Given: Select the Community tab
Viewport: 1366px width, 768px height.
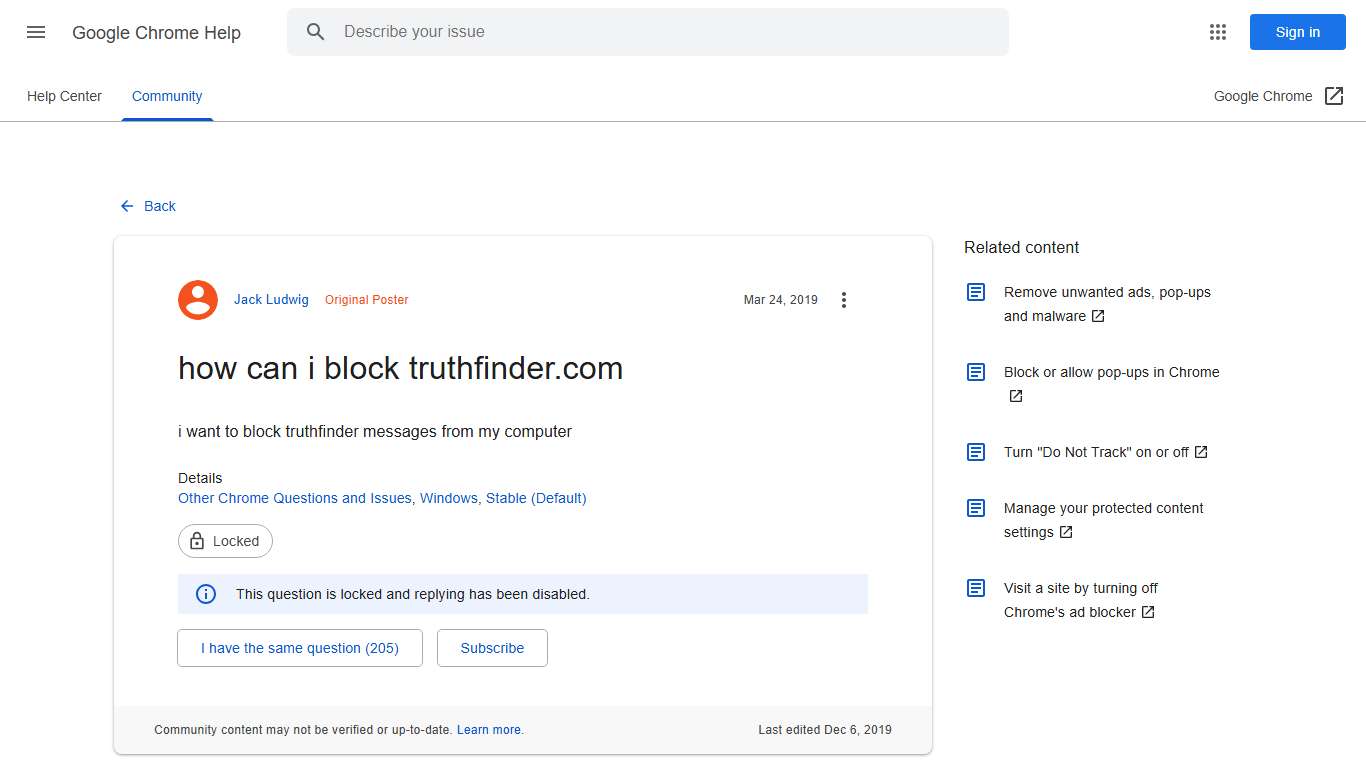Looking at the screenshot, I should pos(166,96).
